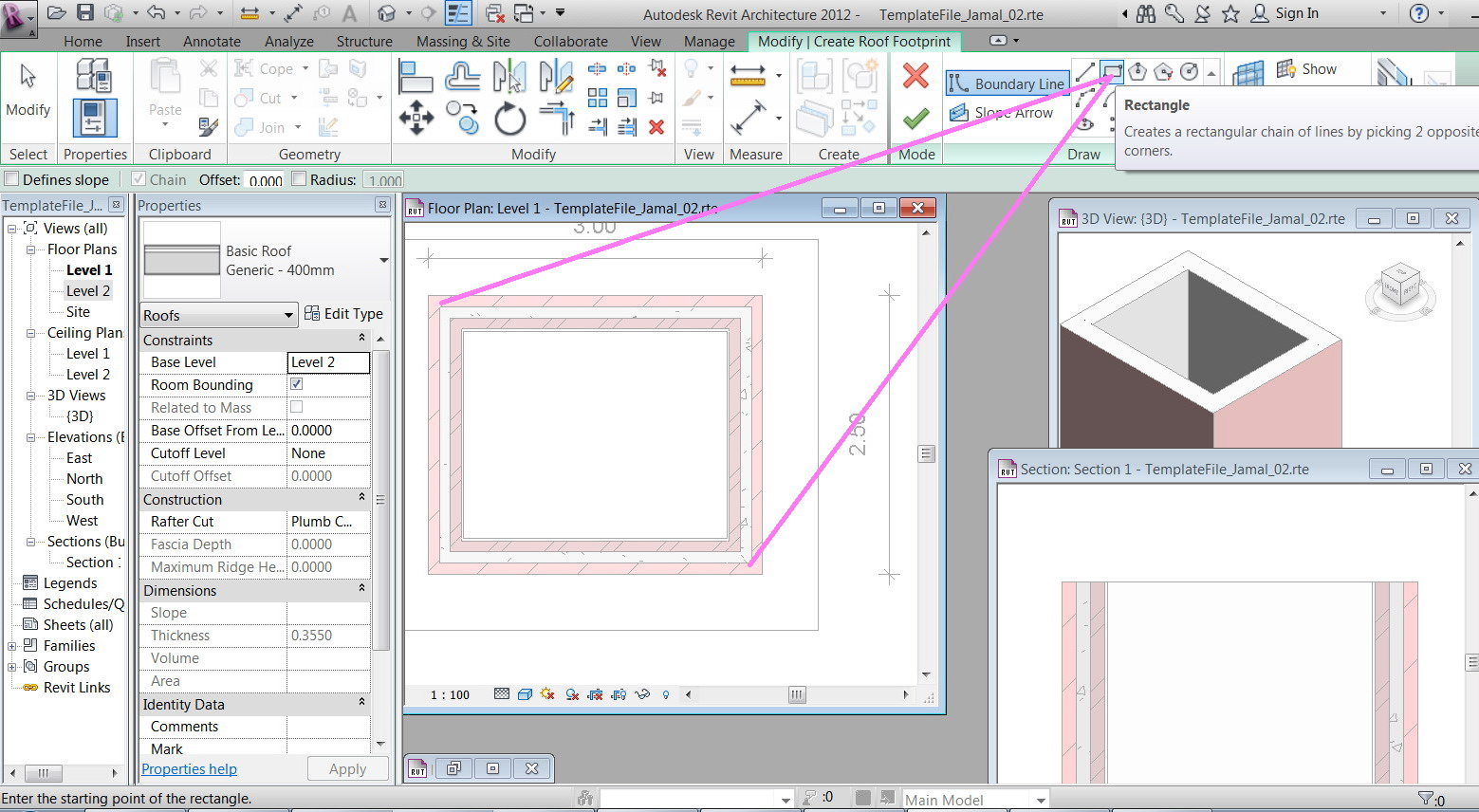Screen dimensions: 1479x812
Task: Collapse the Constraints section
Action: 361,339
